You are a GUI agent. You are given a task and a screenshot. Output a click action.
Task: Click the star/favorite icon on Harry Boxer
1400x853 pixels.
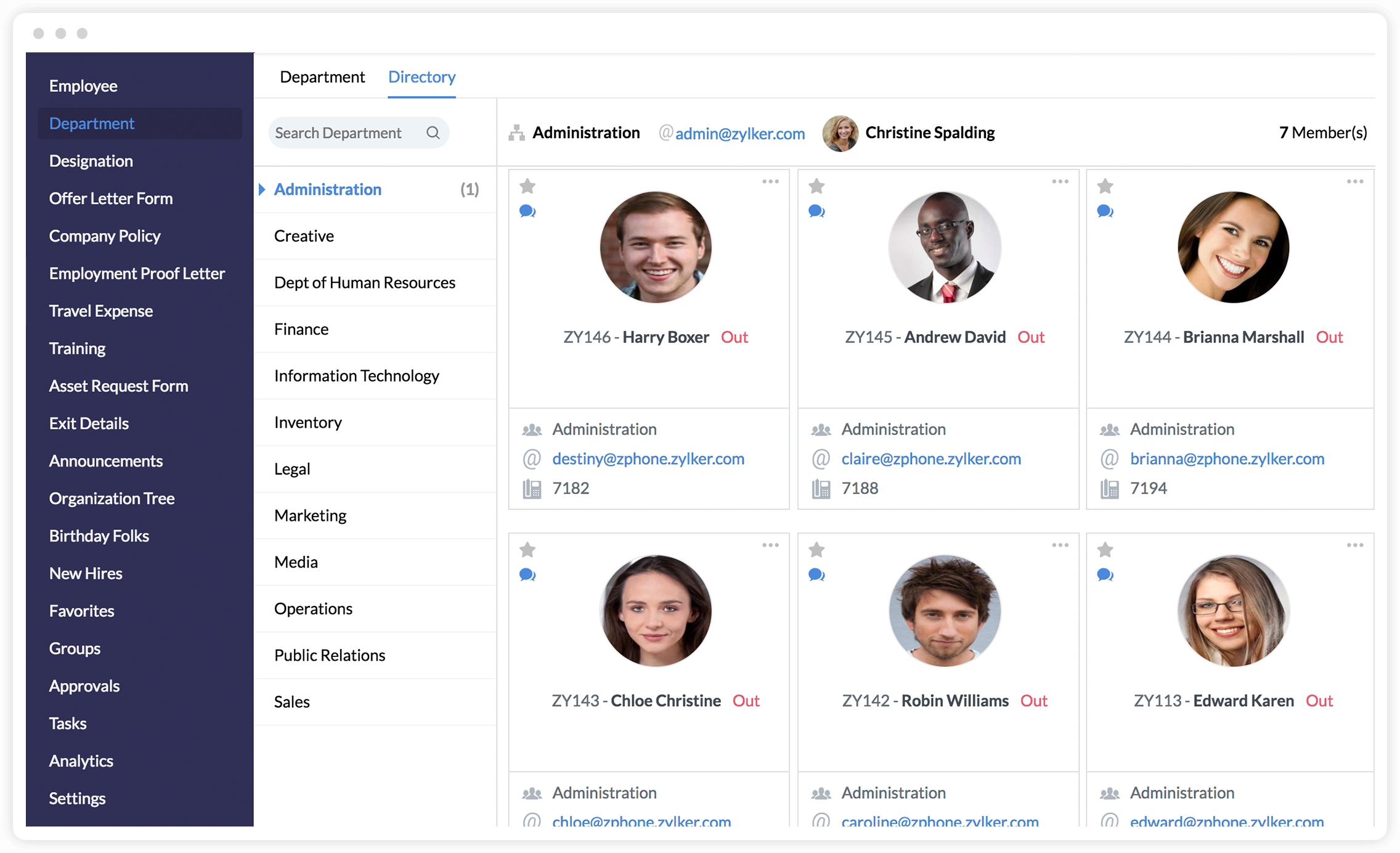[x=527, y=183]
